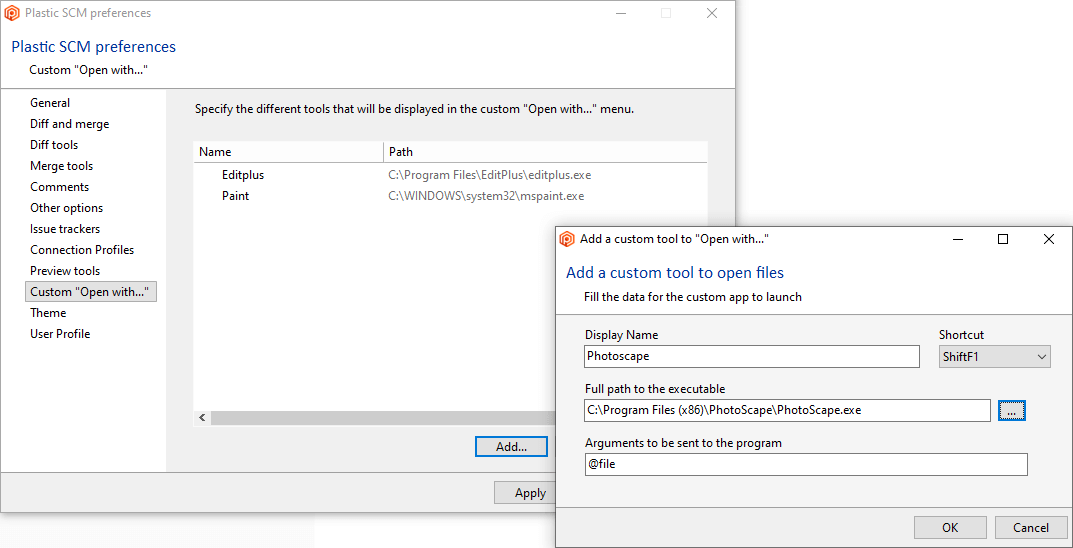
Task: Minimize the Plastic SCM preferences window
Action: 620,13
